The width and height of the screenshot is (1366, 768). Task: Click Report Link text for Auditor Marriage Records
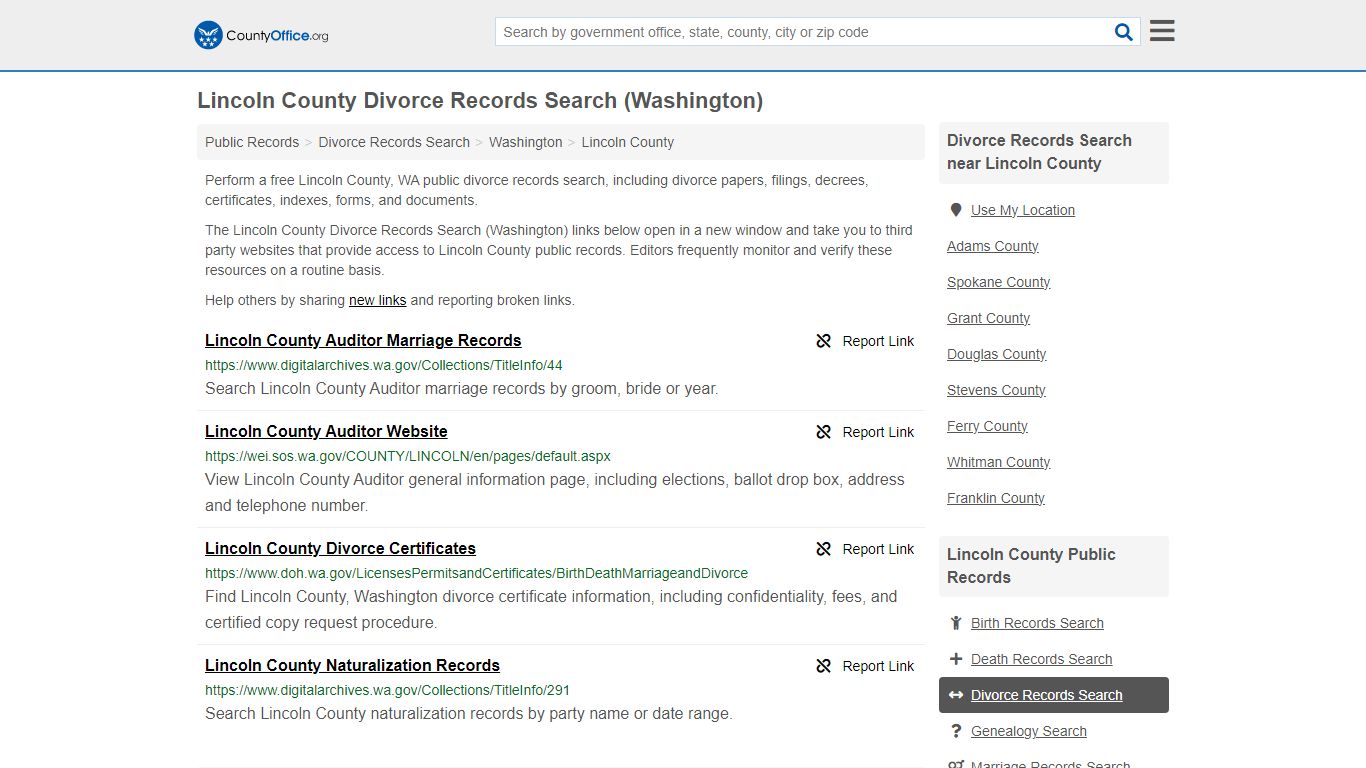tap(878, 341)
